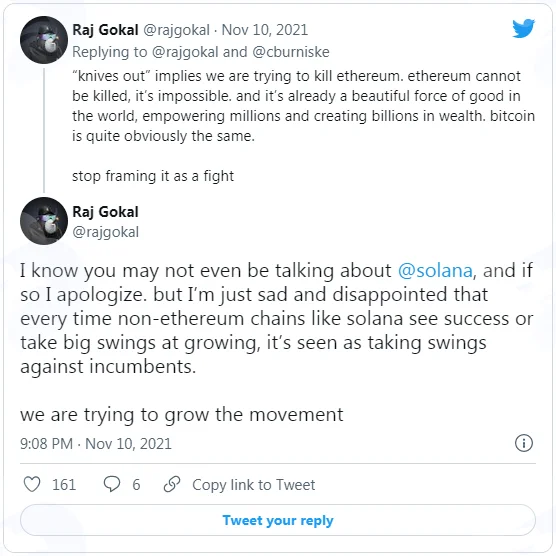Click the chain link copy icon

(x=172, y=484)
